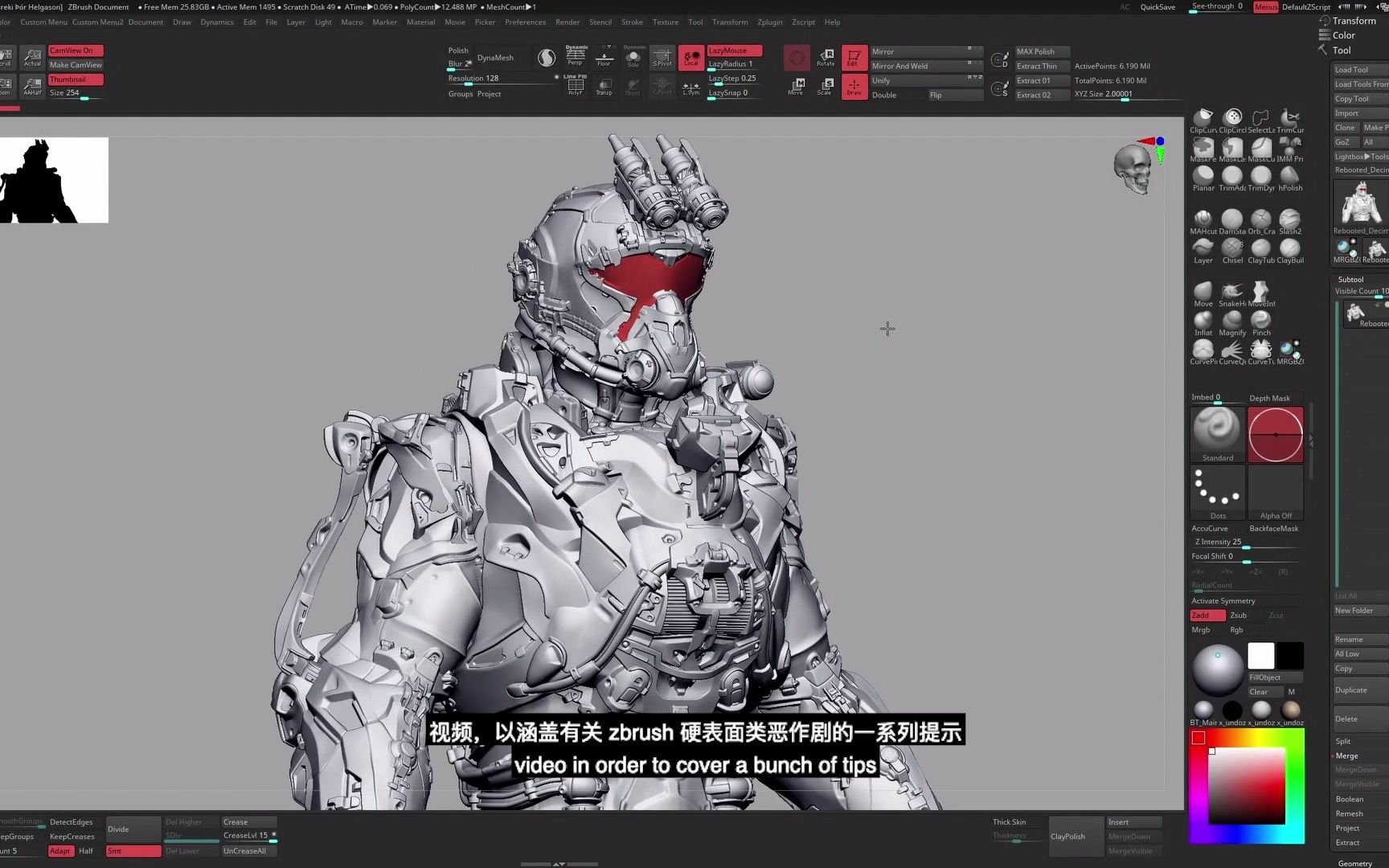Open the Stencil menu

[x=600, y=22]
